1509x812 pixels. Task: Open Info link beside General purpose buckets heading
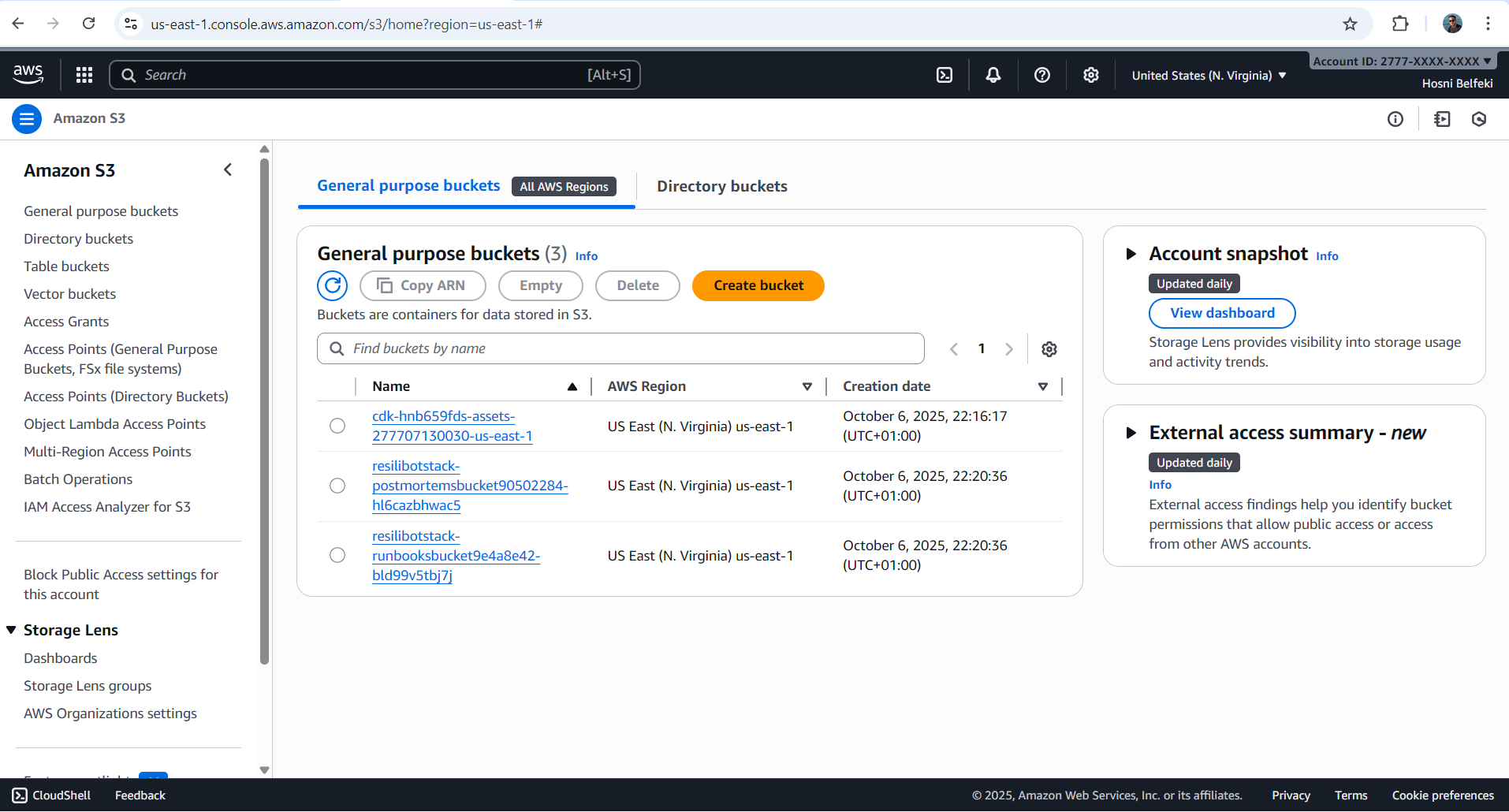[x=587, y=256]
